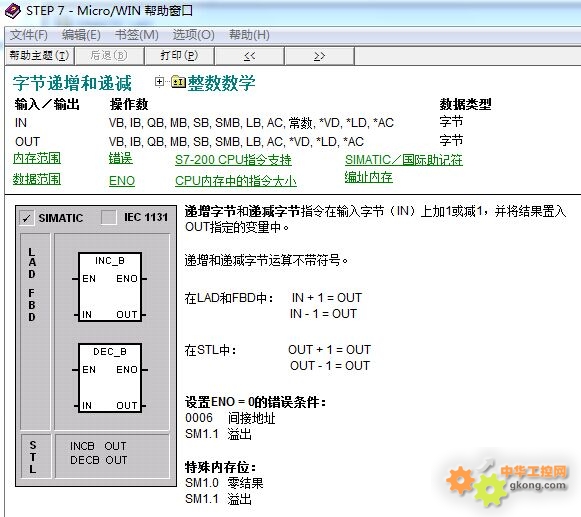Image resolution: width=581 pixels, height=517 pixels.
Task: Open the 文件(F) menu
Action: 29,35
